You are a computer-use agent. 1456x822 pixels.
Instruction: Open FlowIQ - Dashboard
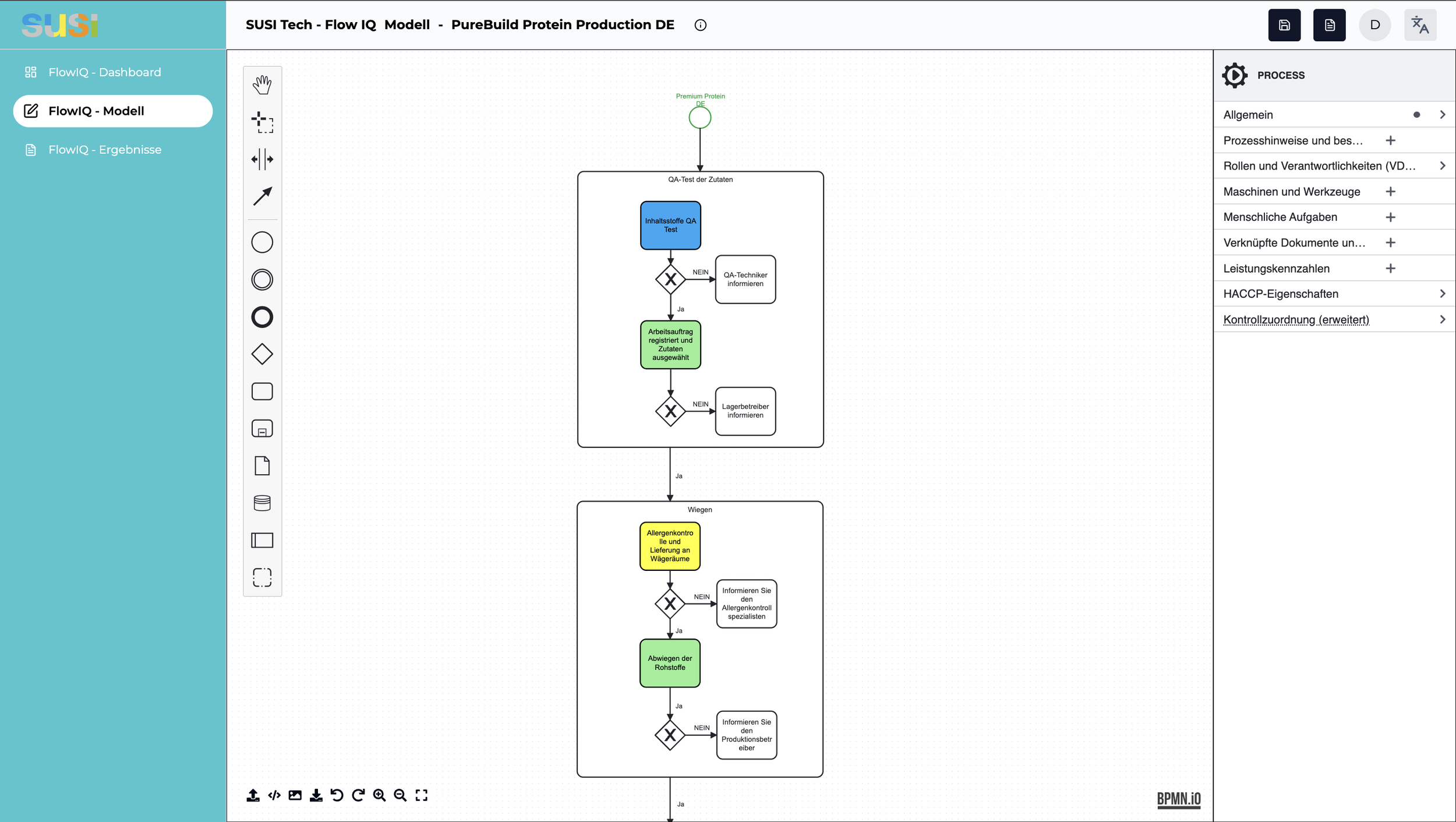(105, 72)
